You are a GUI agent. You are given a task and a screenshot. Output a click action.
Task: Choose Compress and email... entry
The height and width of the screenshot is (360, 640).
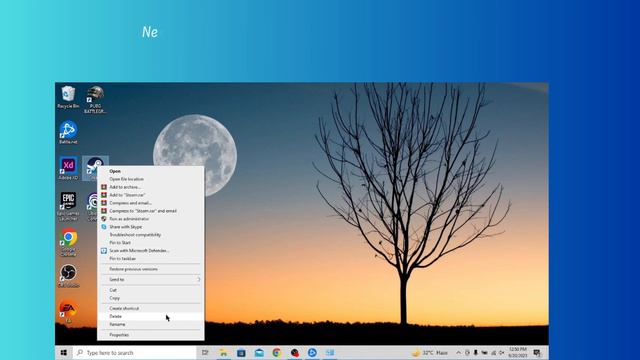point(150,203)
